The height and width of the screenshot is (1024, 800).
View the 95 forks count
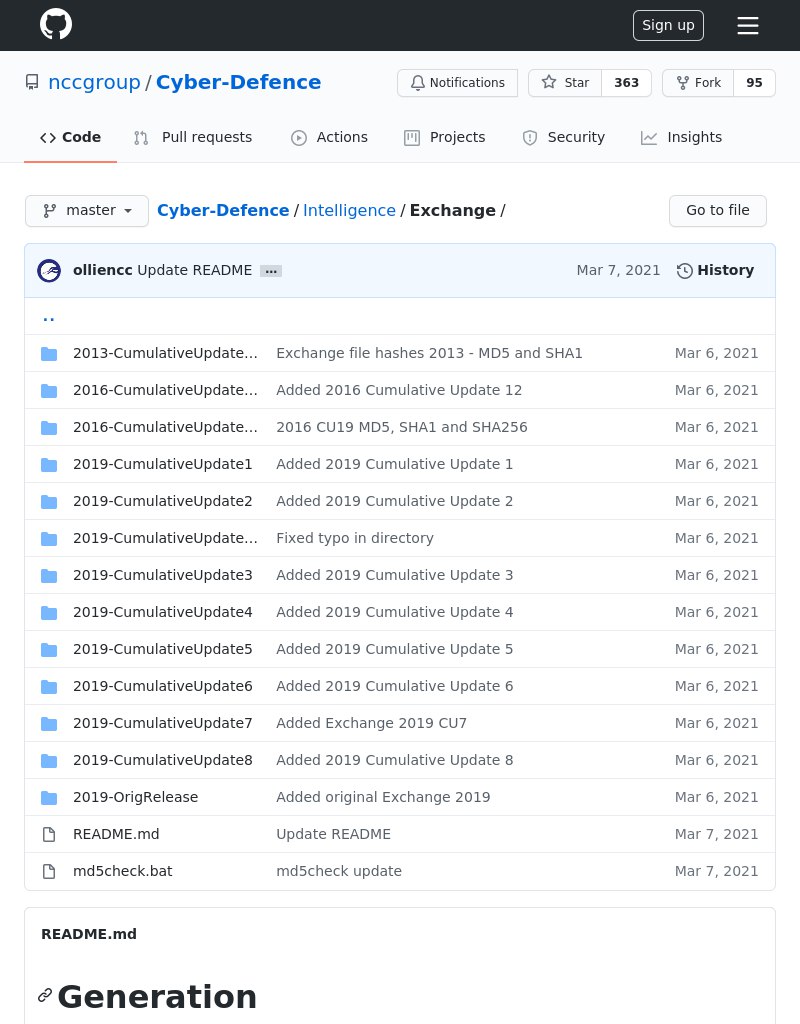(x=754, y=83)
